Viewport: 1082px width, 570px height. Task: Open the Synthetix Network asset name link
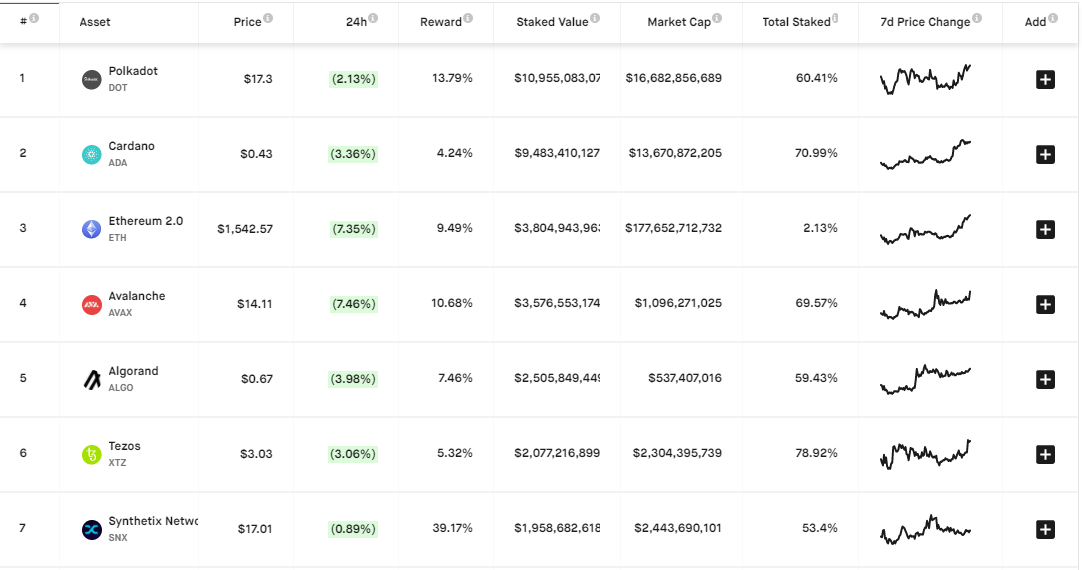pos(153,521)
